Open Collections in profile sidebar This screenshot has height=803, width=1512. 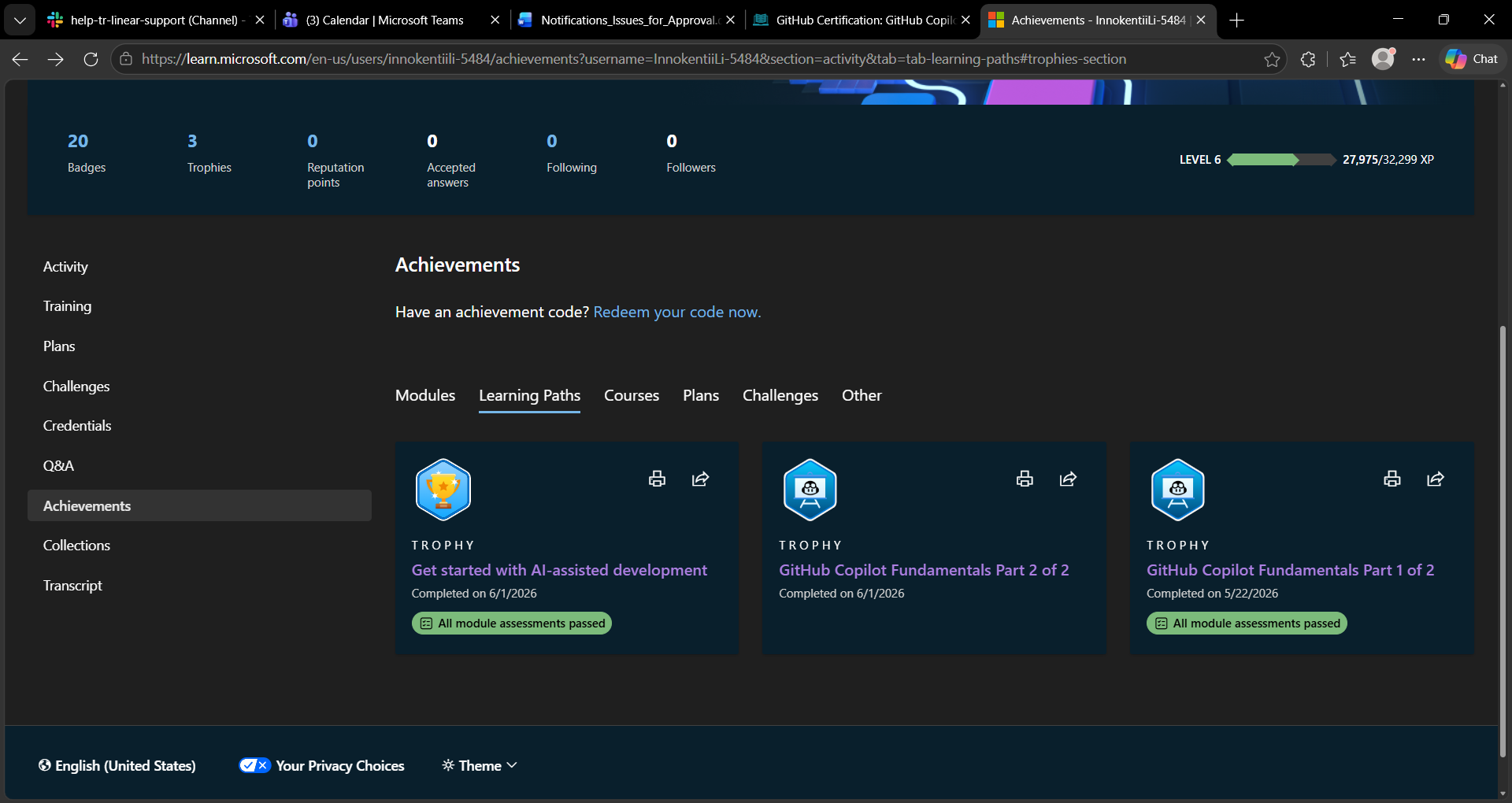point(199,546)
